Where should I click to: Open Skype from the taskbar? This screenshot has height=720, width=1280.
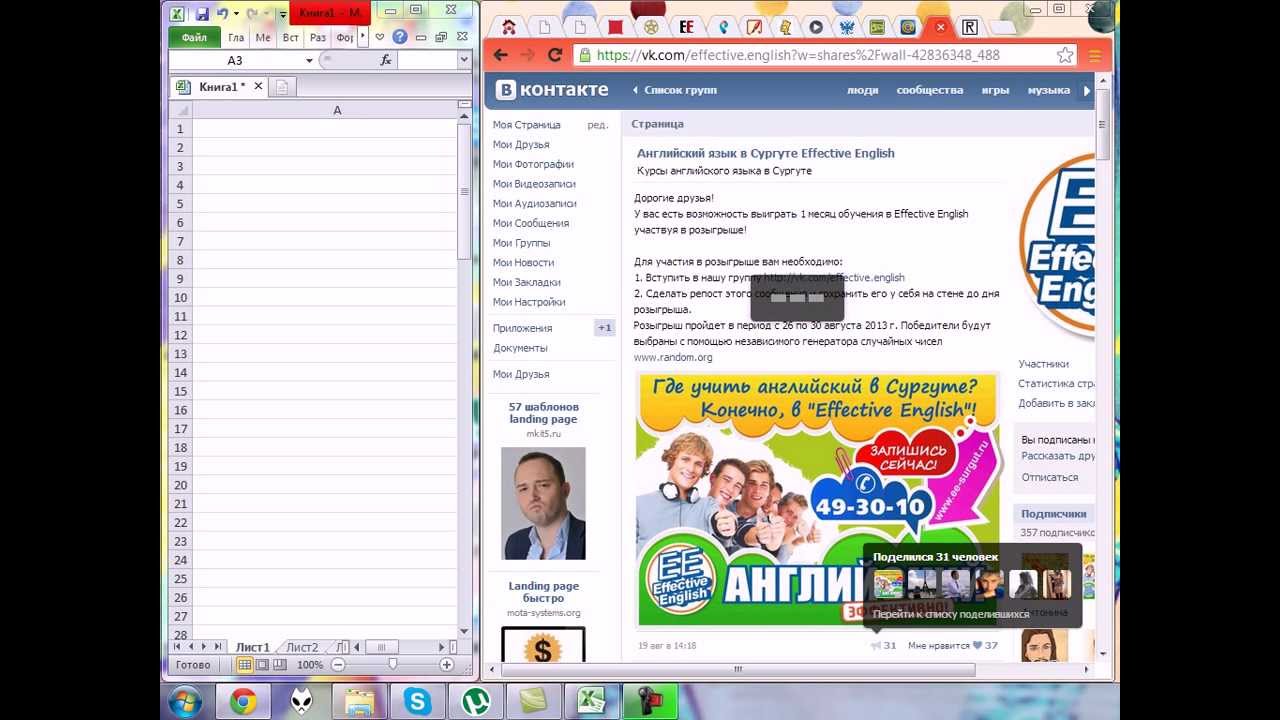(x=417, y=702)
